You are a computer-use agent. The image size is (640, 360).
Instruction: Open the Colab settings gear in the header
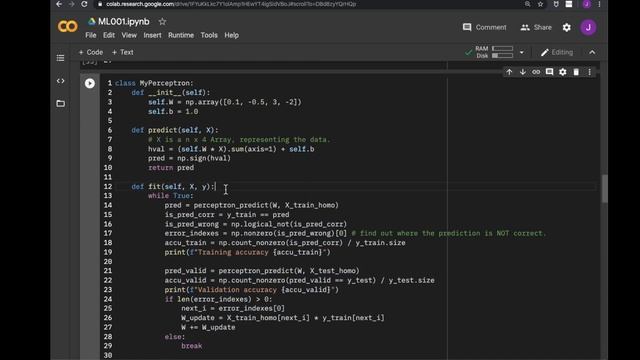567,27
